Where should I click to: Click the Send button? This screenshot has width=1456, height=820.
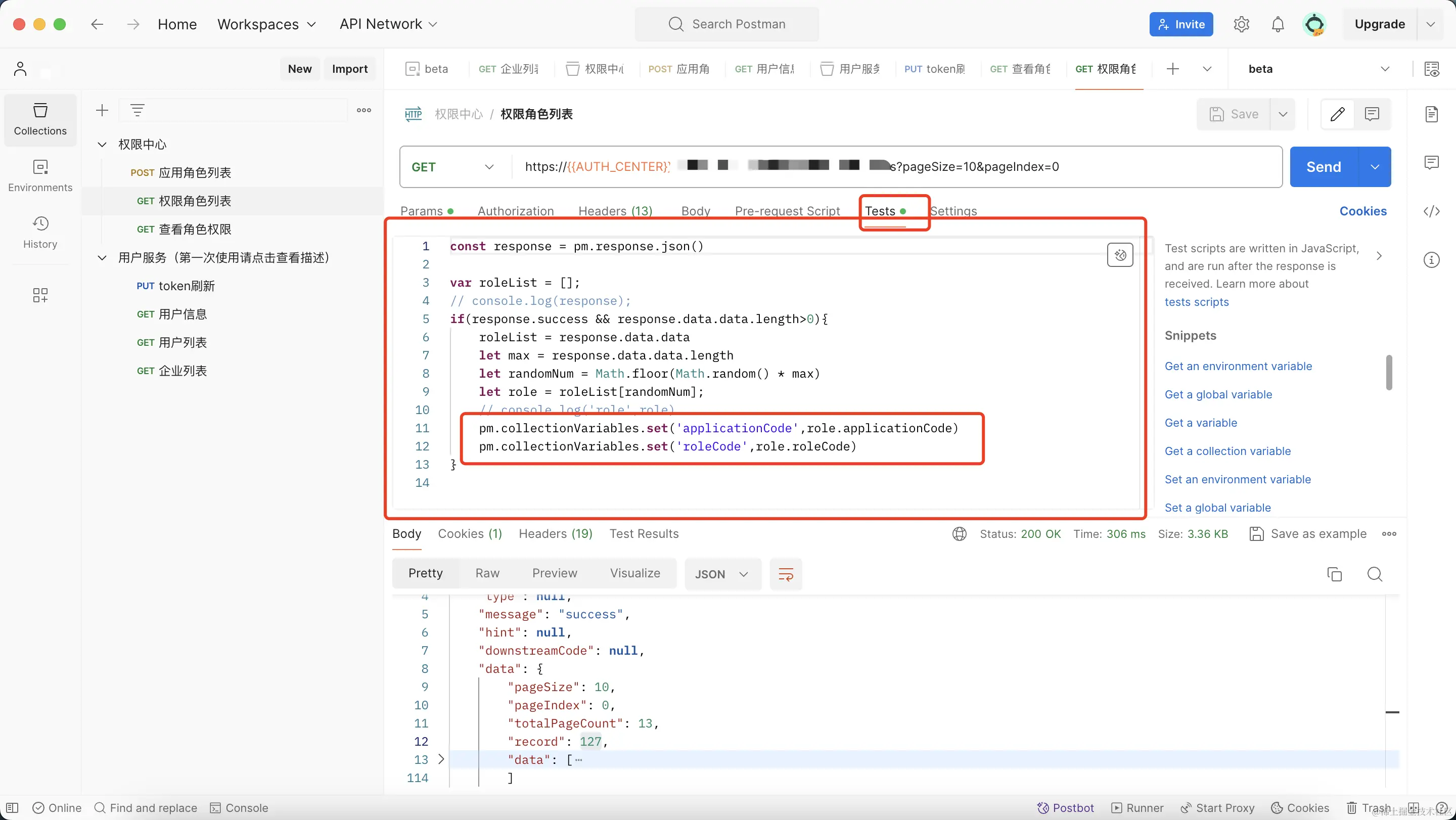tap(1323, 167)
